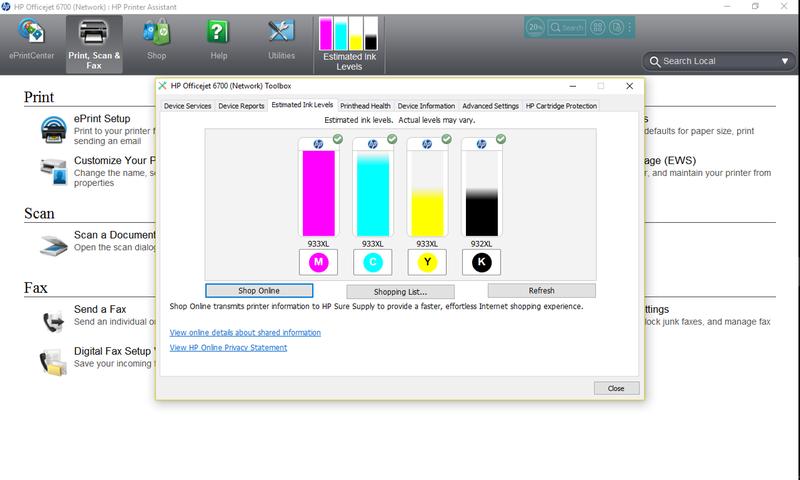The height and width of the screenshot is (480, 800).
Task: Click the magenta ink level bar
Action: [x=318, y=193]
